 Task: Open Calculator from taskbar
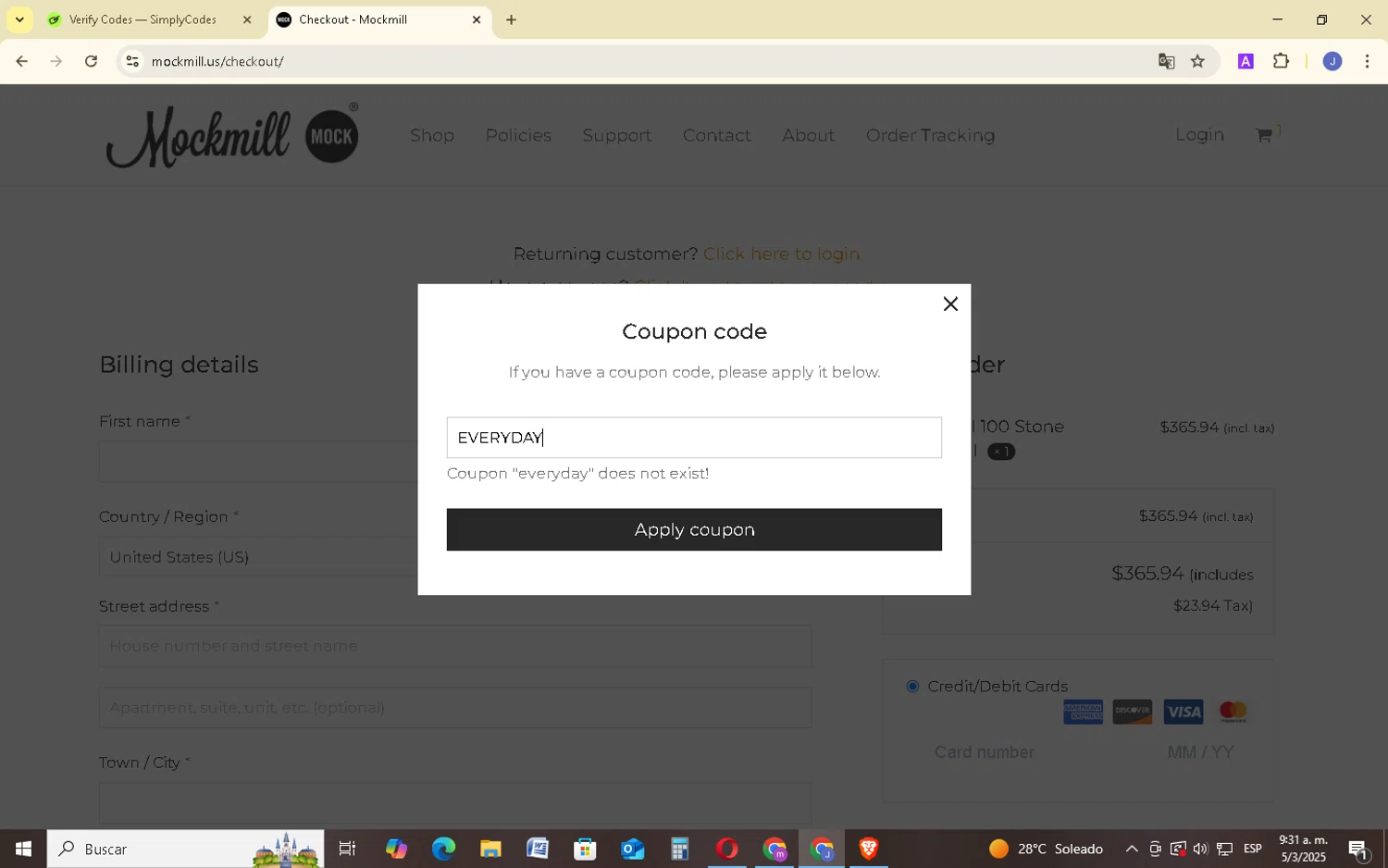[x=680, y=849]
